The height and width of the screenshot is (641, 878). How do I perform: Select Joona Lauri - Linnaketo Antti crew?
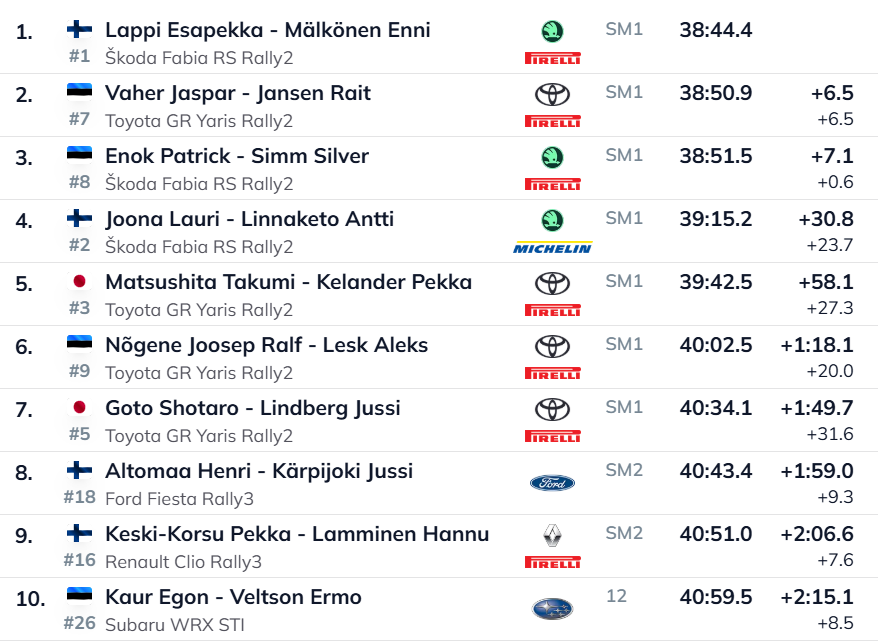[x=249, y=219]
